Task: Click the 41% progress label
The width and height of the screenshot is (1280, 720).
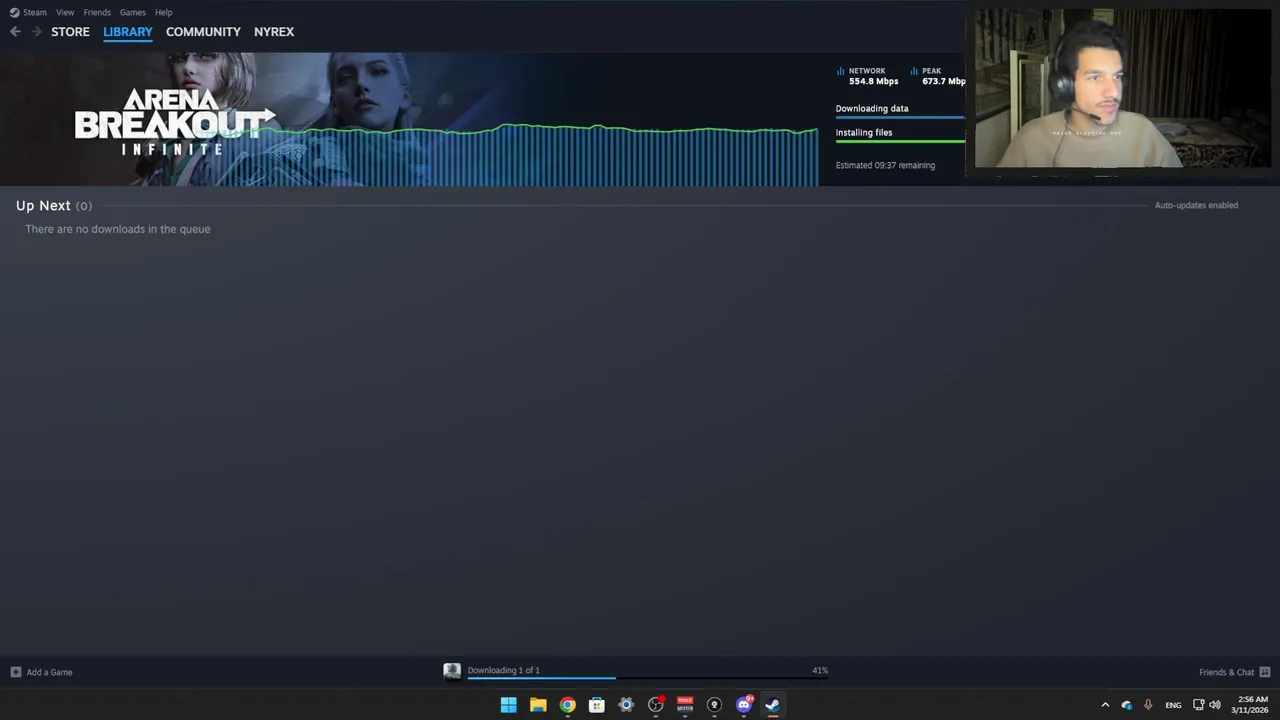Action: [x=820, y=670]
